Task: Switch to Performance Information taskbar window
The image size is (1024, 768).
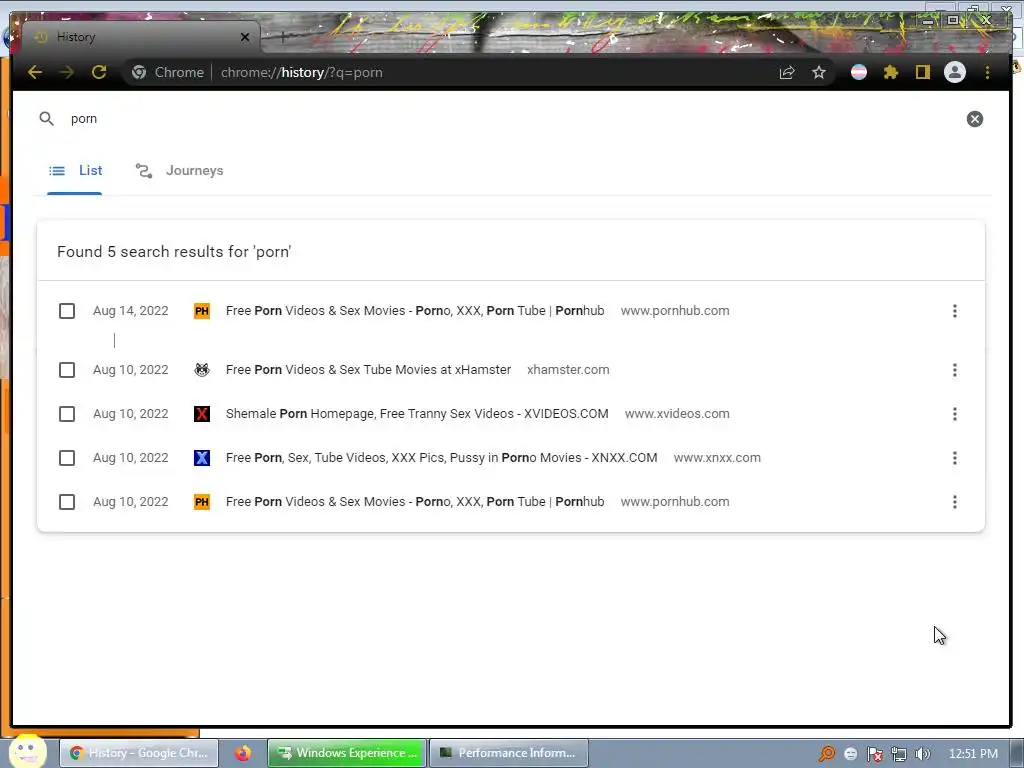Action: coord(509,753)
